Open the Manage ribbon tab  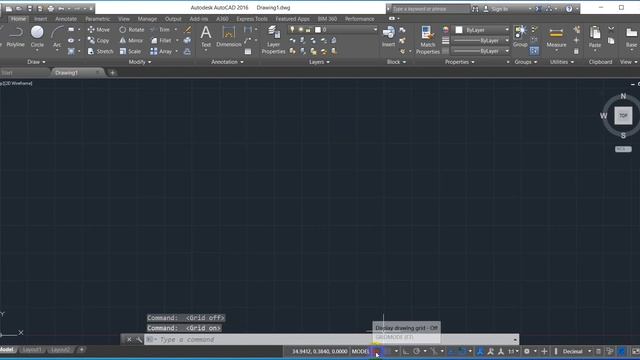coord(147,19)
